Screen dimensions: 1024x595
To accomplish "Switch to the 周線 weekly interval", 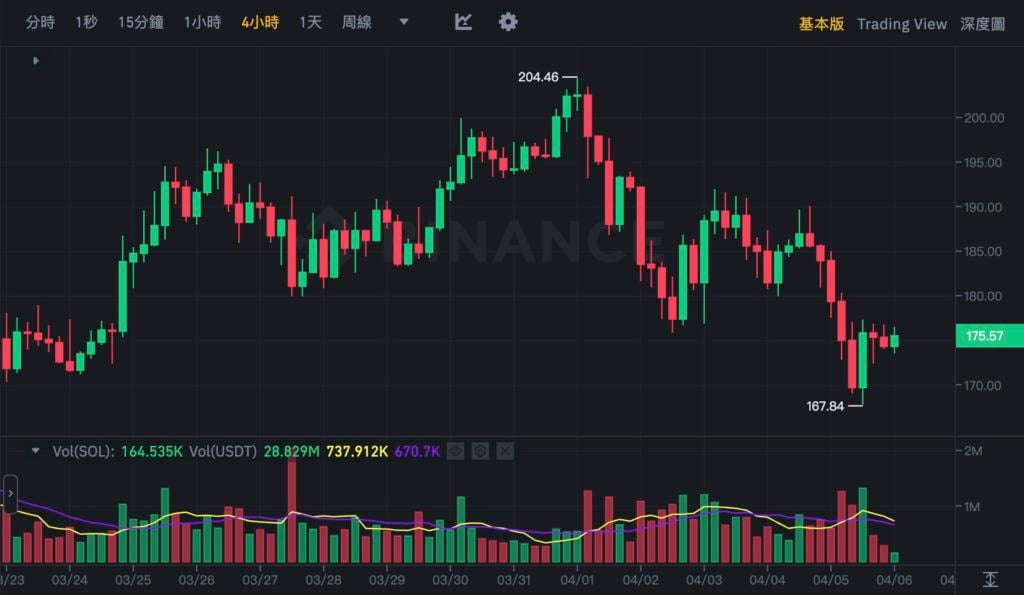I will click(357, 22).
